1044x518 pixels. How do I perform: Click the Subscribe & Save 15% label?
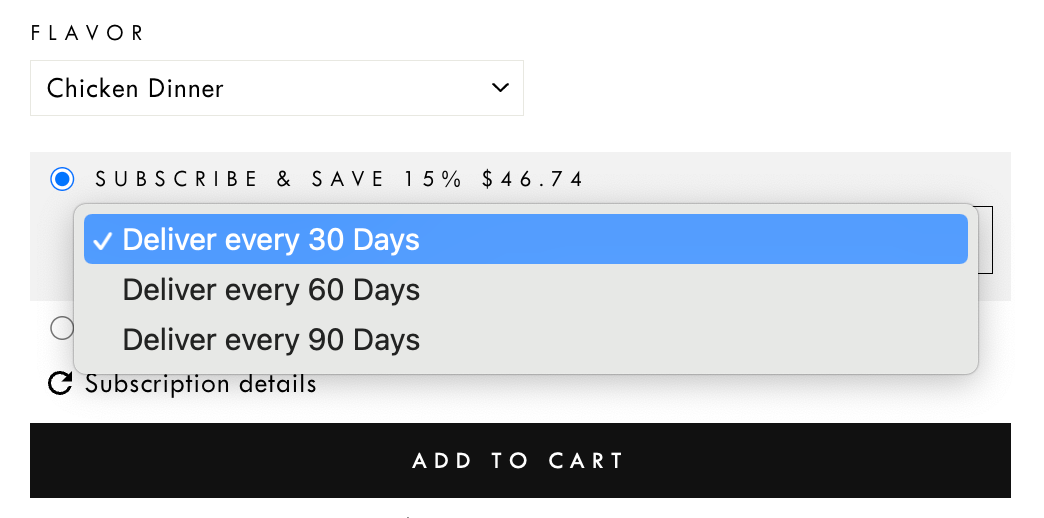point(339,179)
